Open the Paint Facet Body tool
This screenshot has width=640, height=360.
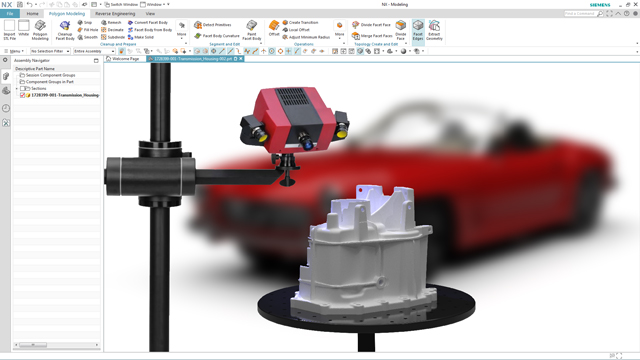(251, 30)
